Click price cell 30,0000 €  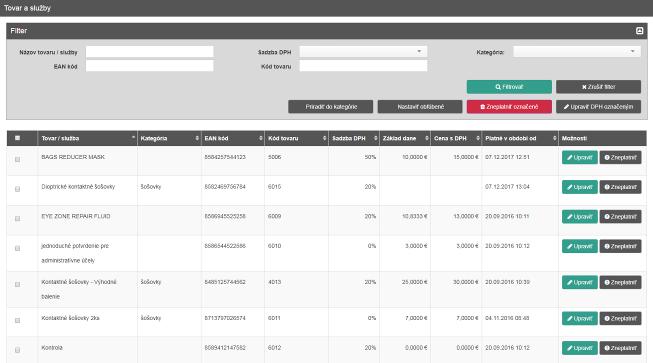[466, 282]
